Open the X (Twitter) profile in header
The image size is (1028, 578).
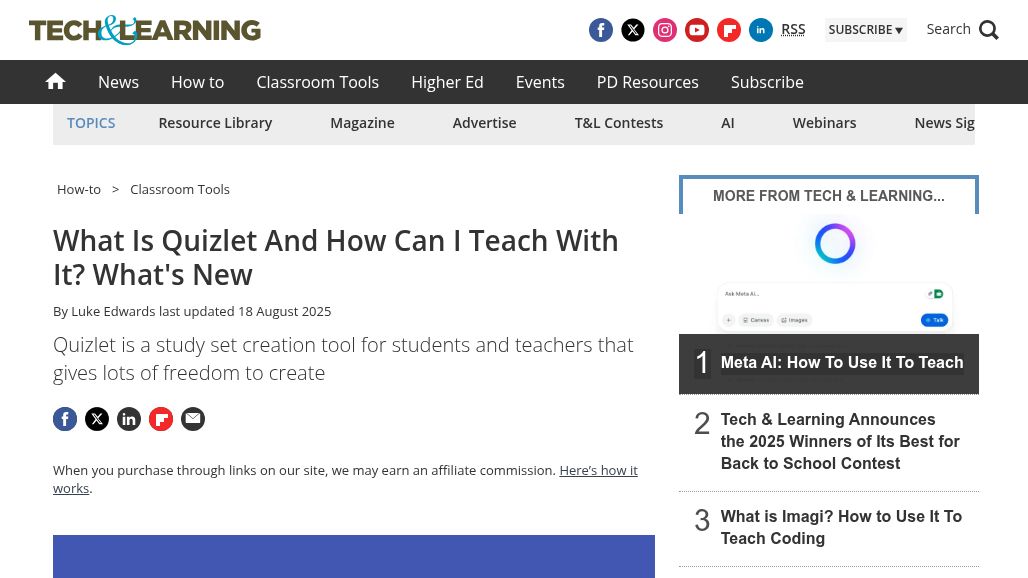coord(633,30)
